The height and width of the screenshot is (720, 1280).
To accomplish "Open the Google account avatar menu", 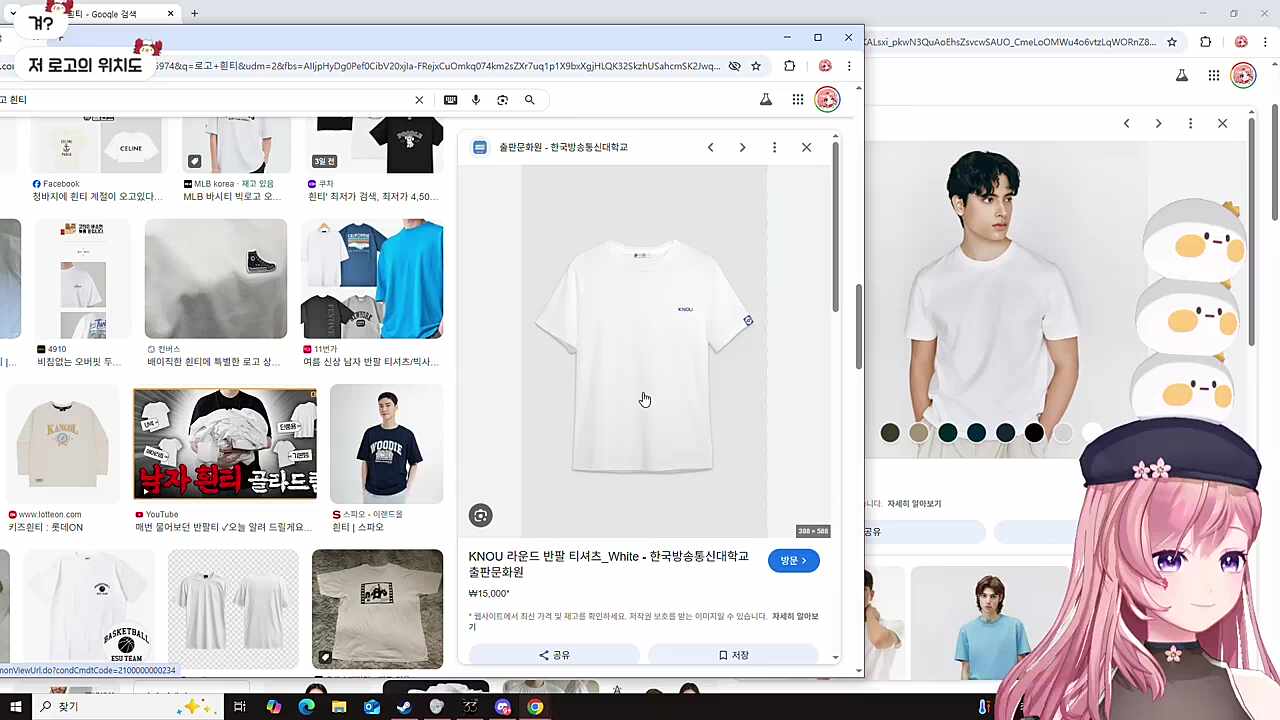I will click(827, 100).
